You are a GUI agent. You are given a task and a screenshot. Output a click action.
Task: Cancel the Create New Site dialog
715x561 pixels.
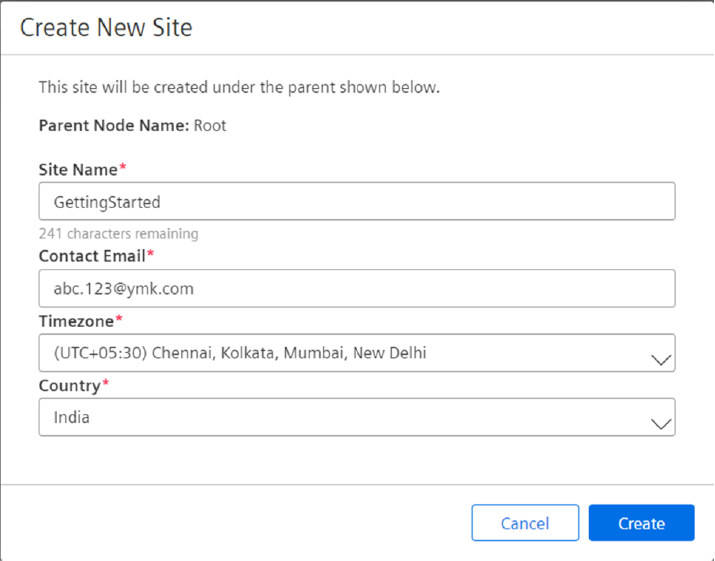pyautogui.click(x=525, y=523)
